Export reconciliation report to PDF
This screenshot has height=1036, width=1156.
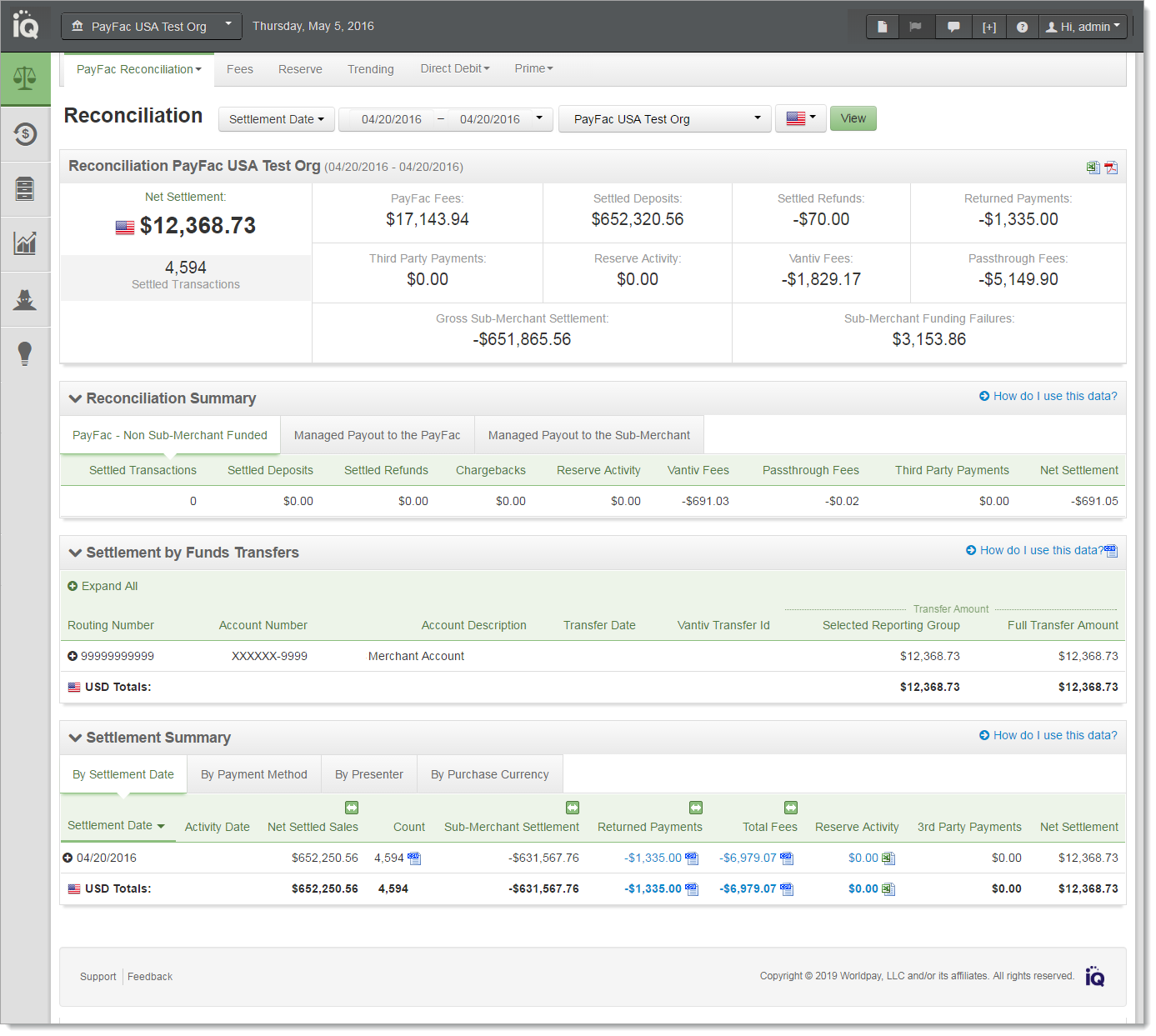point(1111,168)
